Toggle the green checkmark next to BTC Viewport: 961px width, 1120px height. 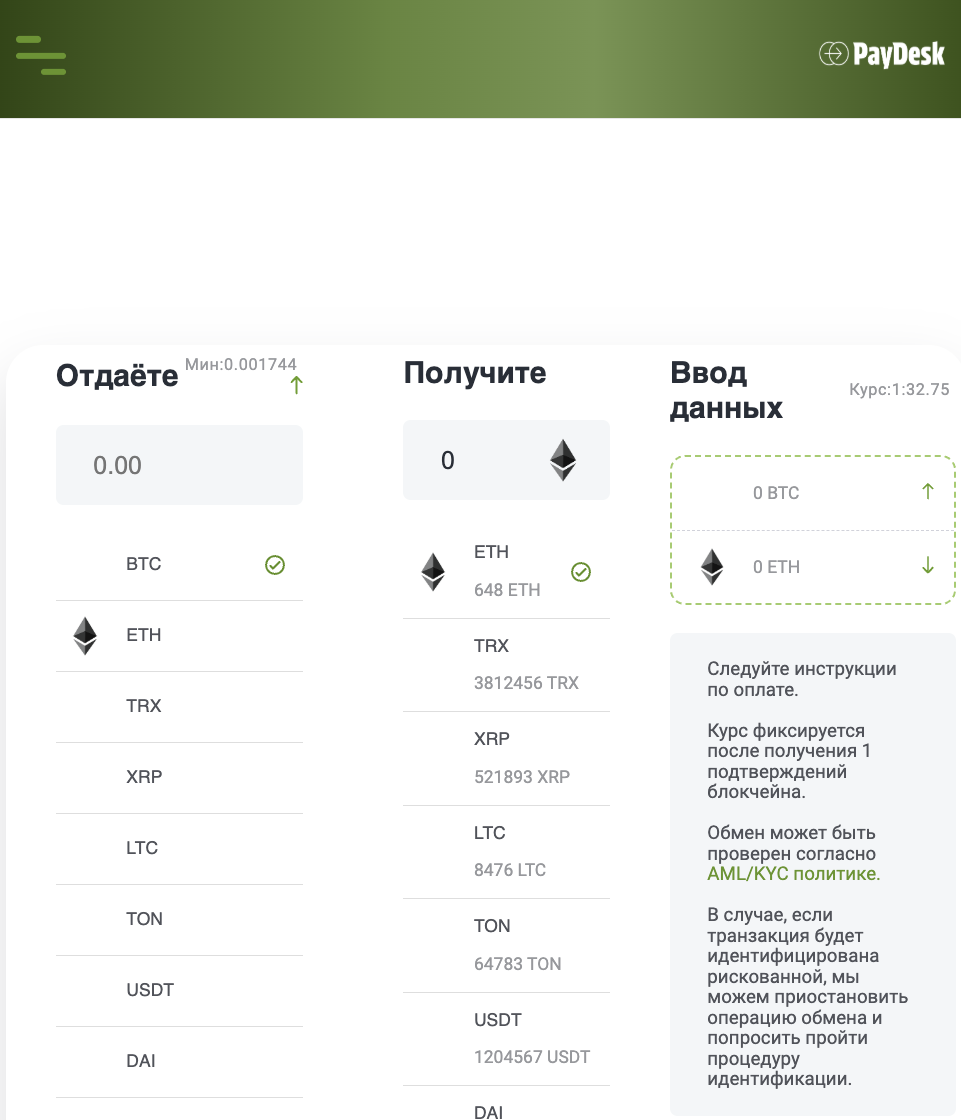[274, 565]
